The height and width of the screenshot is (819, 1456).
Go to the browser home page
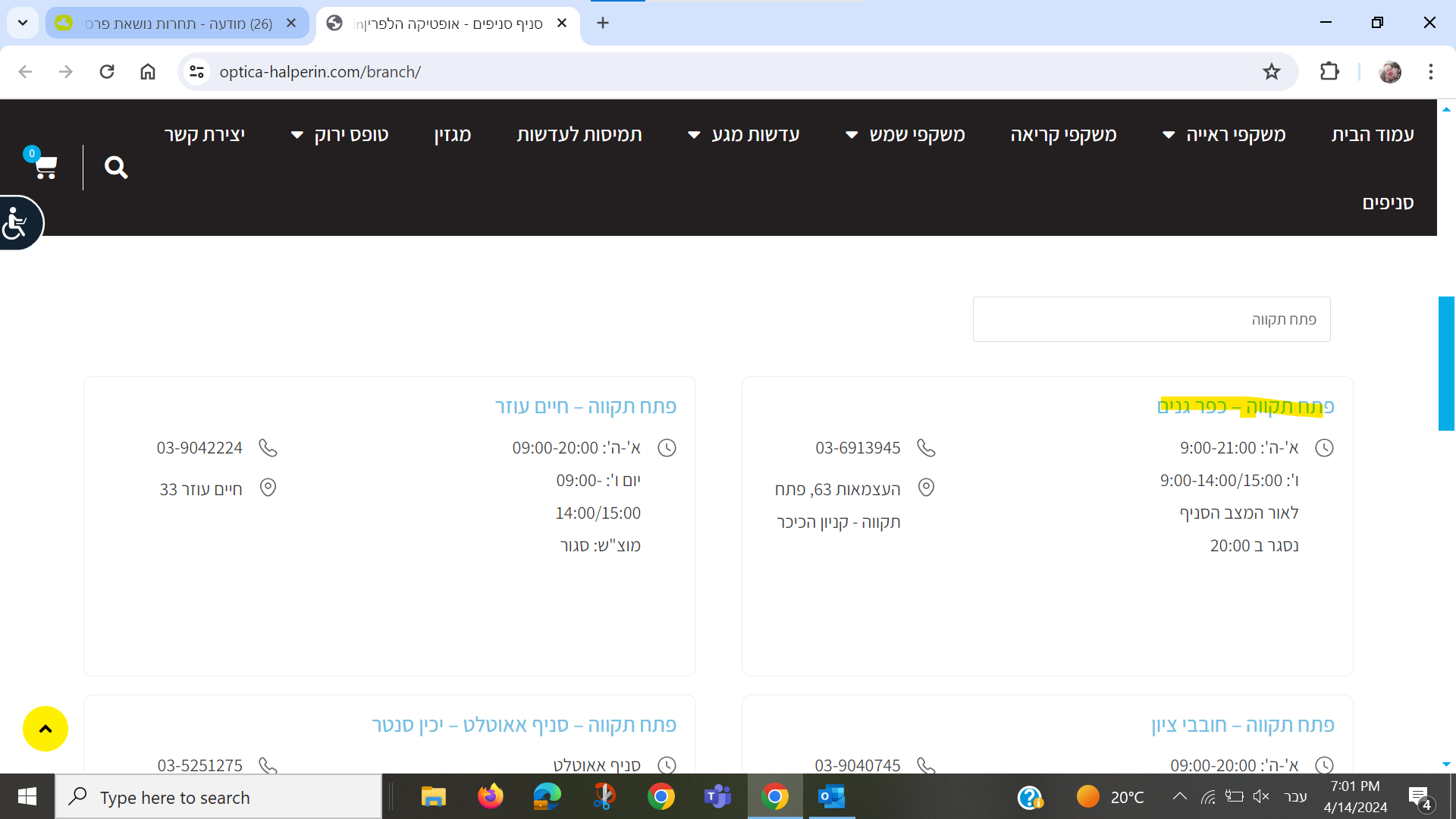[148, 71]
